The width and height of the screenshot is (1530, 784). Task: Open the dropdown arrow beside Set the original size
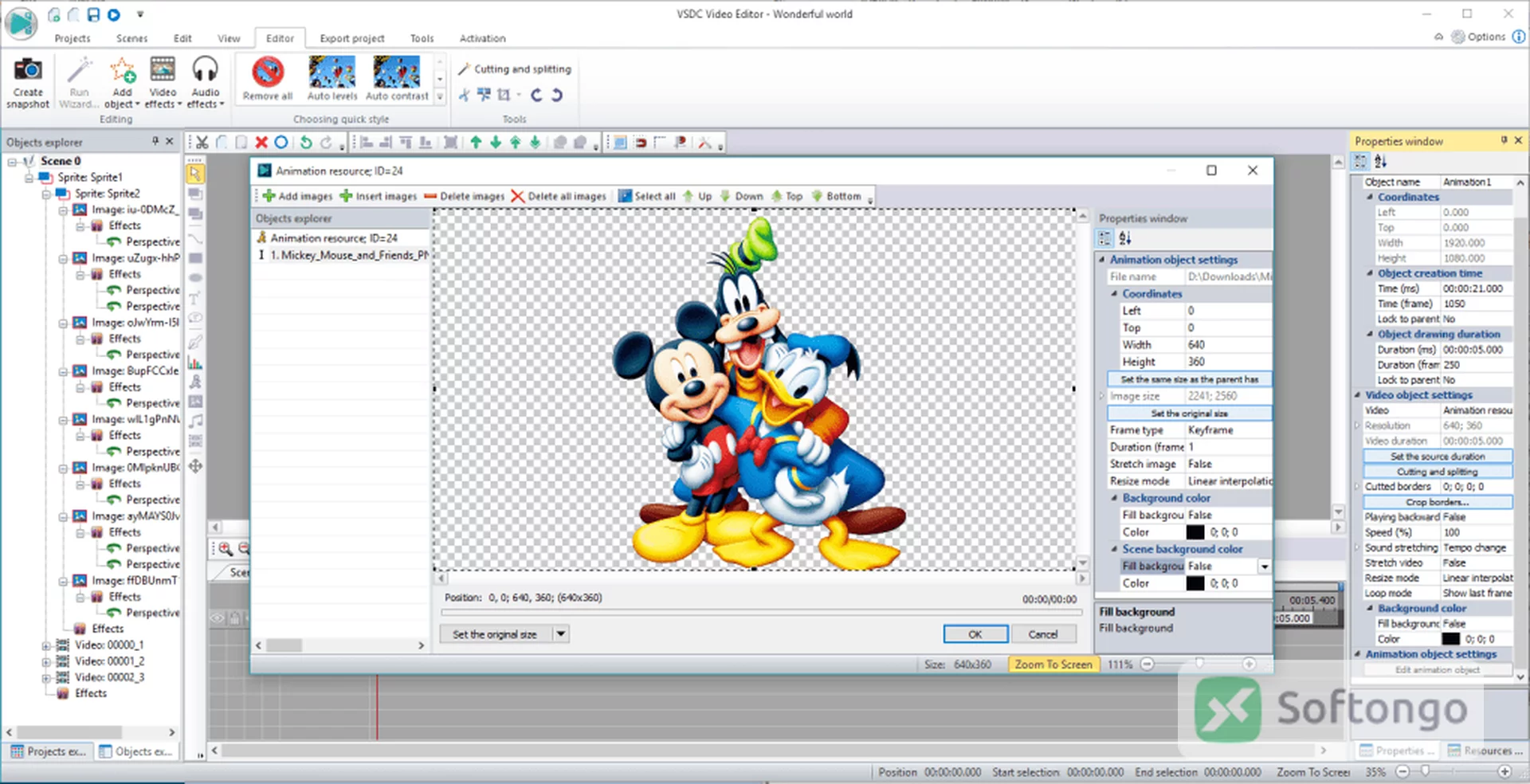(561, 634)
